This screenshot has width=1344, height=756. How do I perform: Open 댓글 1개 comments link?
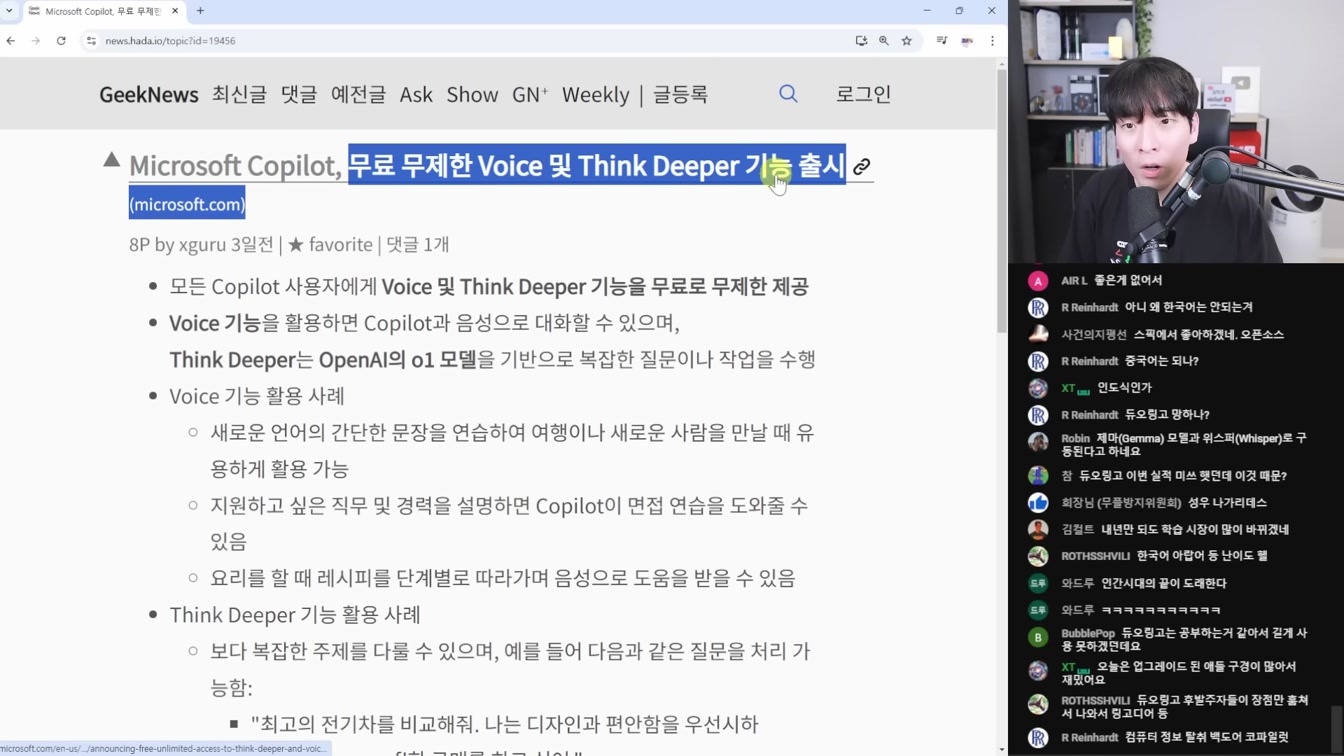(417, 244)
